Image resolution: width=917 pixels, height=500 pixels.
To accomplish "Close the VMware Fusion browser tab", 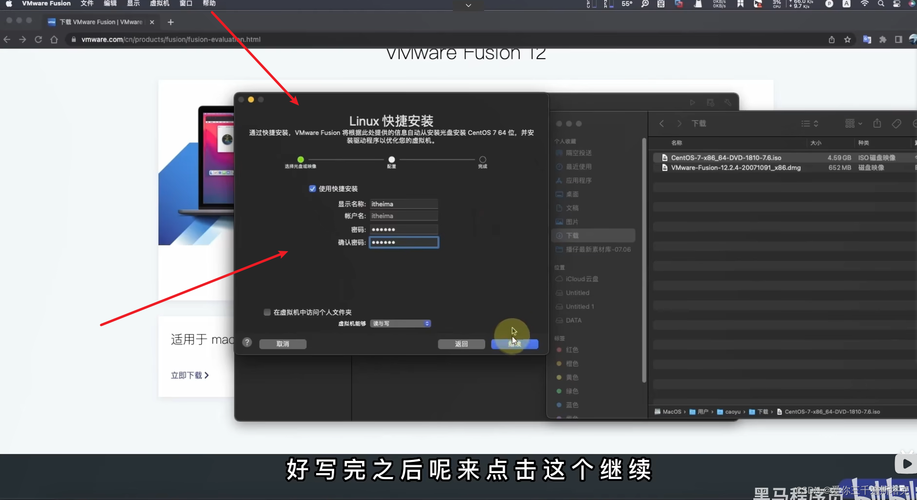I will click(x=152, y=22).
